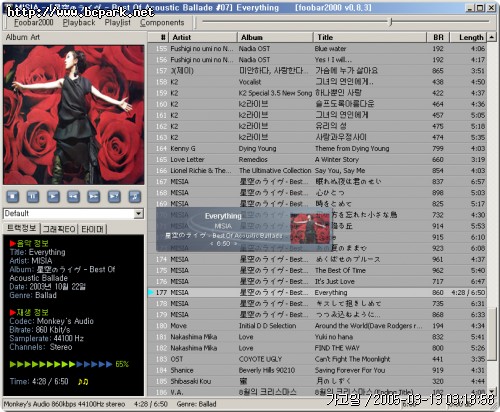Image resolution: width=500 pixels, height=412 pixels.
Task: Select the track titled Blue water
Action: coord(330,49)
